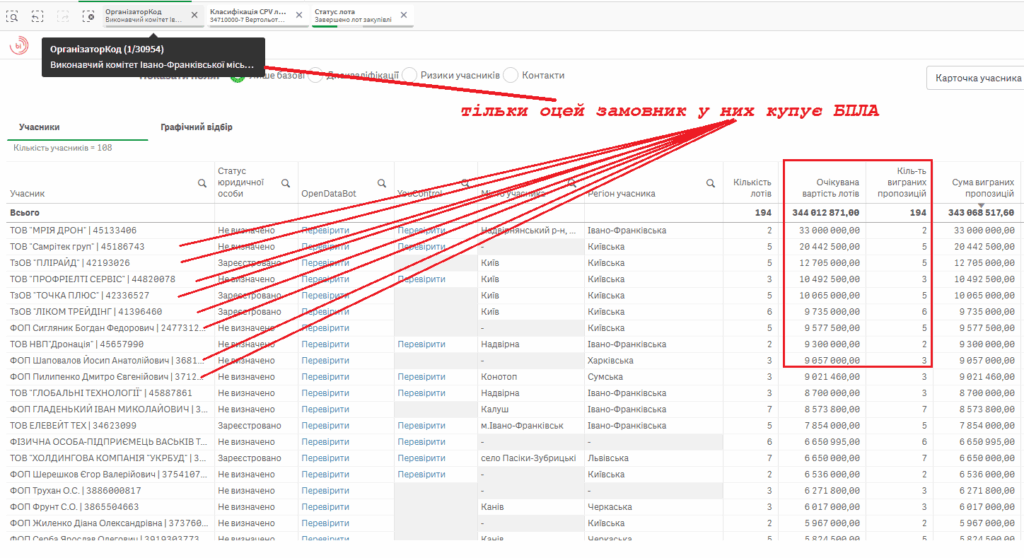Search in the OpenDataBot column
The width and height of the screenshot is (1024, 558).
(382, 183)
